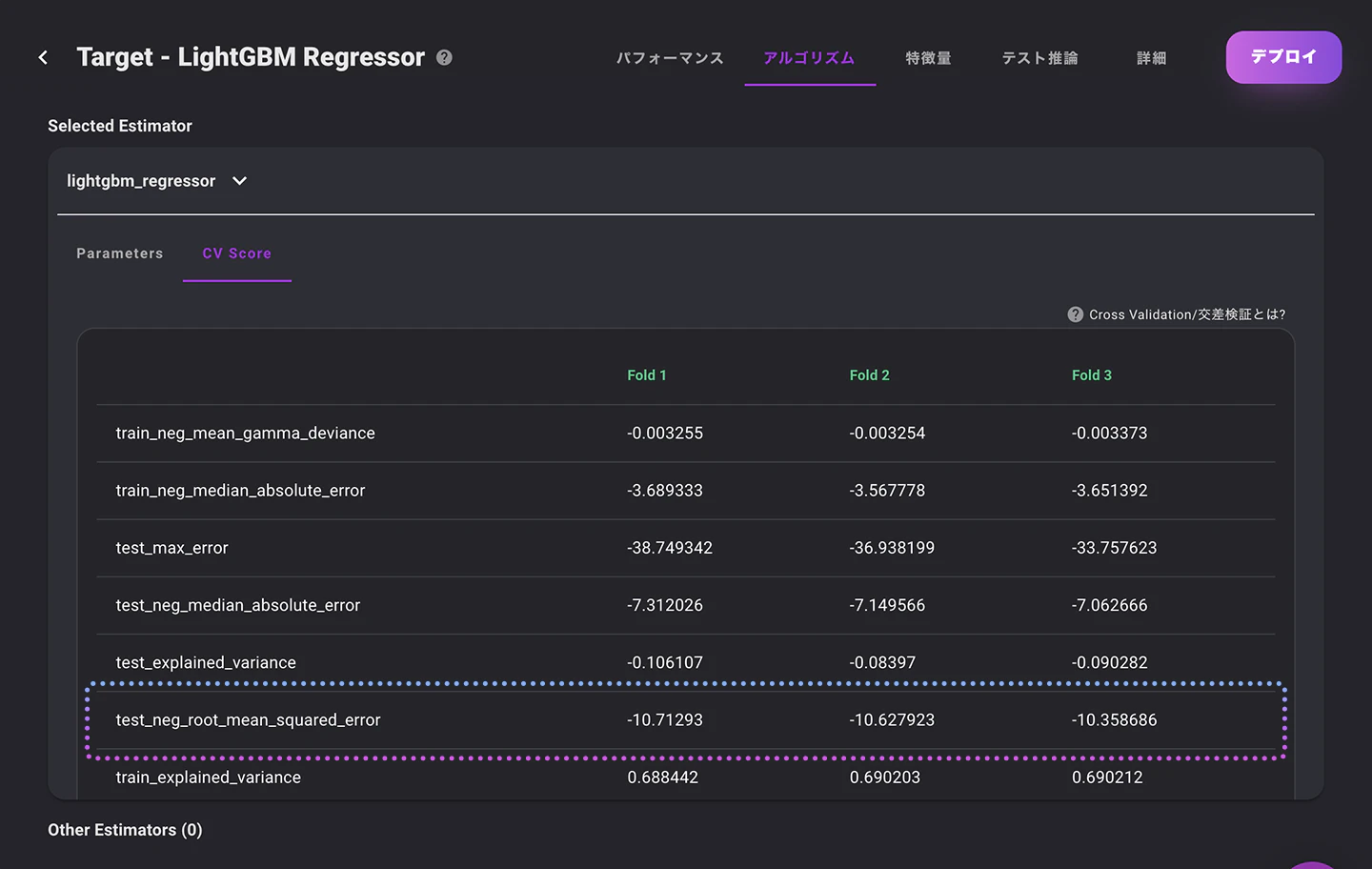Screen dimensions: 1372x869
Task: Click the Target - LightGBM Regressor title
Action: pos(251,57)
